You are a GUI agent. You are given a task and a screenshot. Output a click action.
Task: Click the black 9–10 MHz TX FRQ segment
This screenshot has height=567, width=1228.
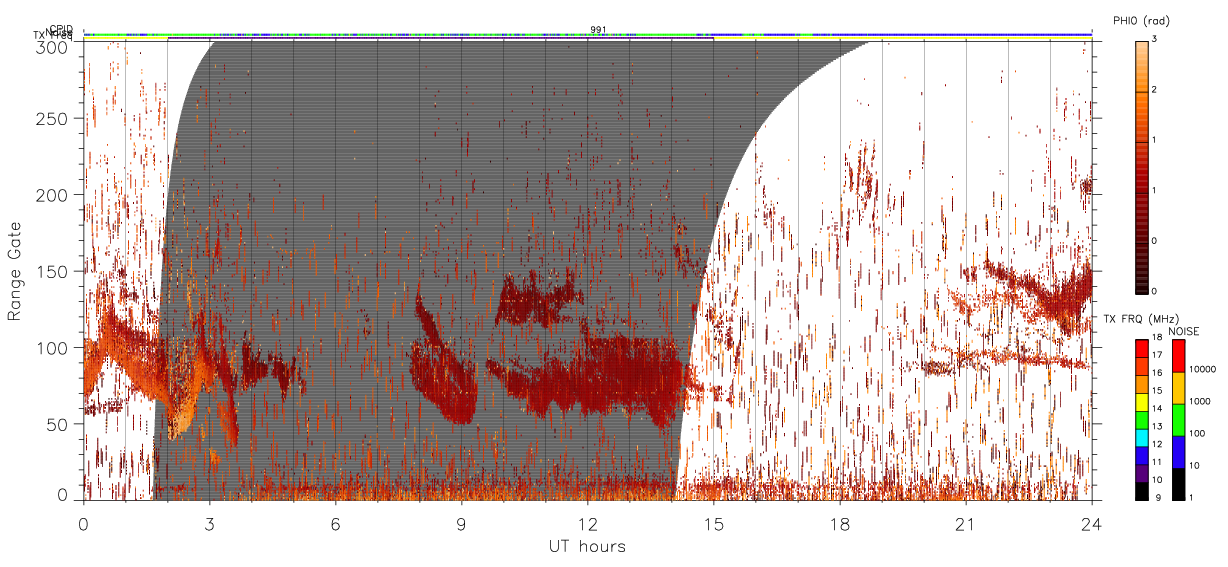[1141, 491]
